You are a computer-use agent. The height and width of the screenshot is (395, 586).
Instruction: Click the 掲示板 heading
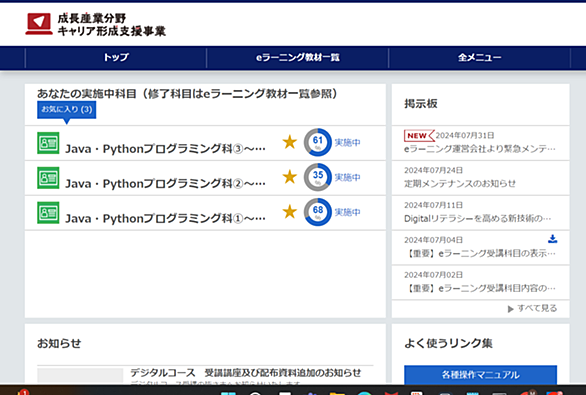point(421,104)
